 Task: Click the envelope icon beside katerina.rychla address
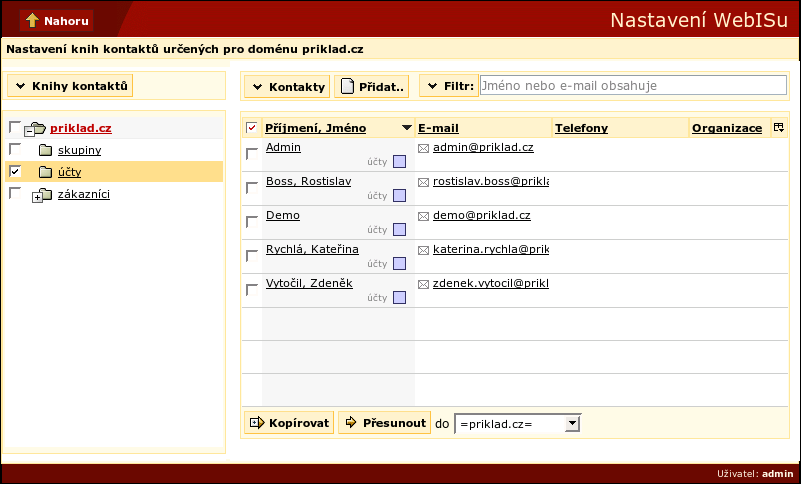(423, 250)
